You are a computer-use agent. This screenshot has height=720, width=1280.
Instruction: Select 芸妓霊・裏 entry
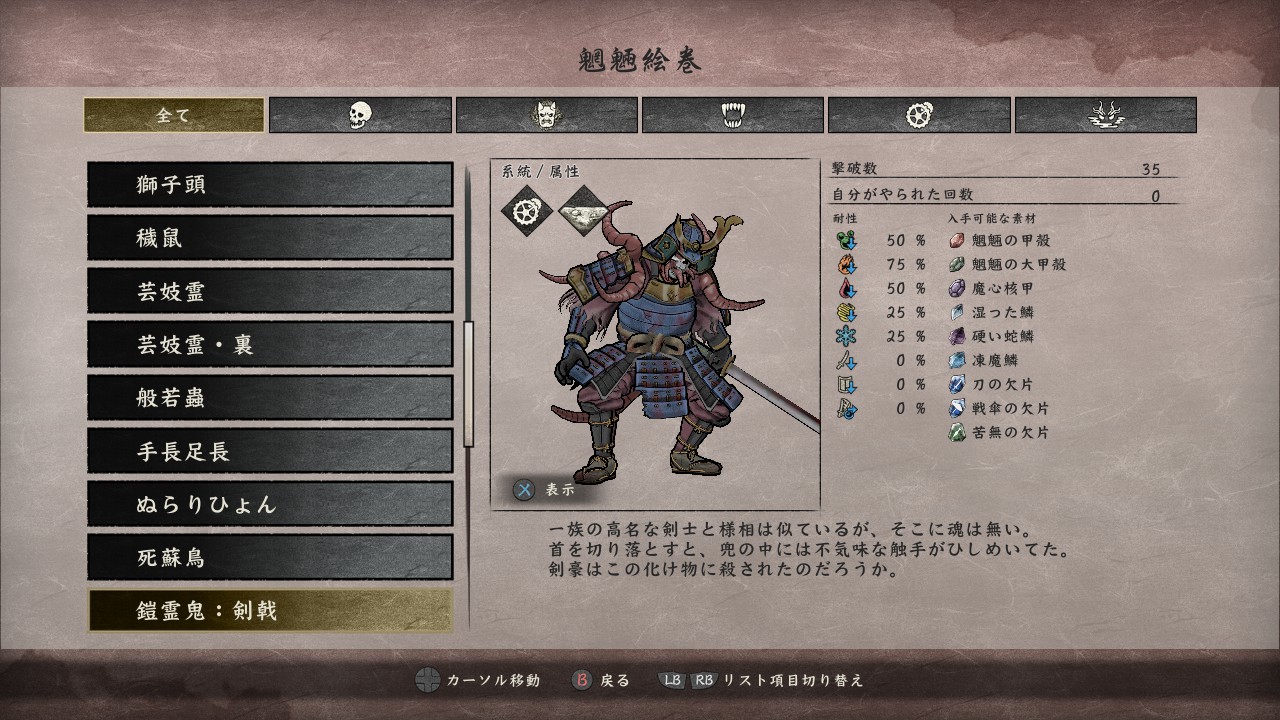[270, 344]
